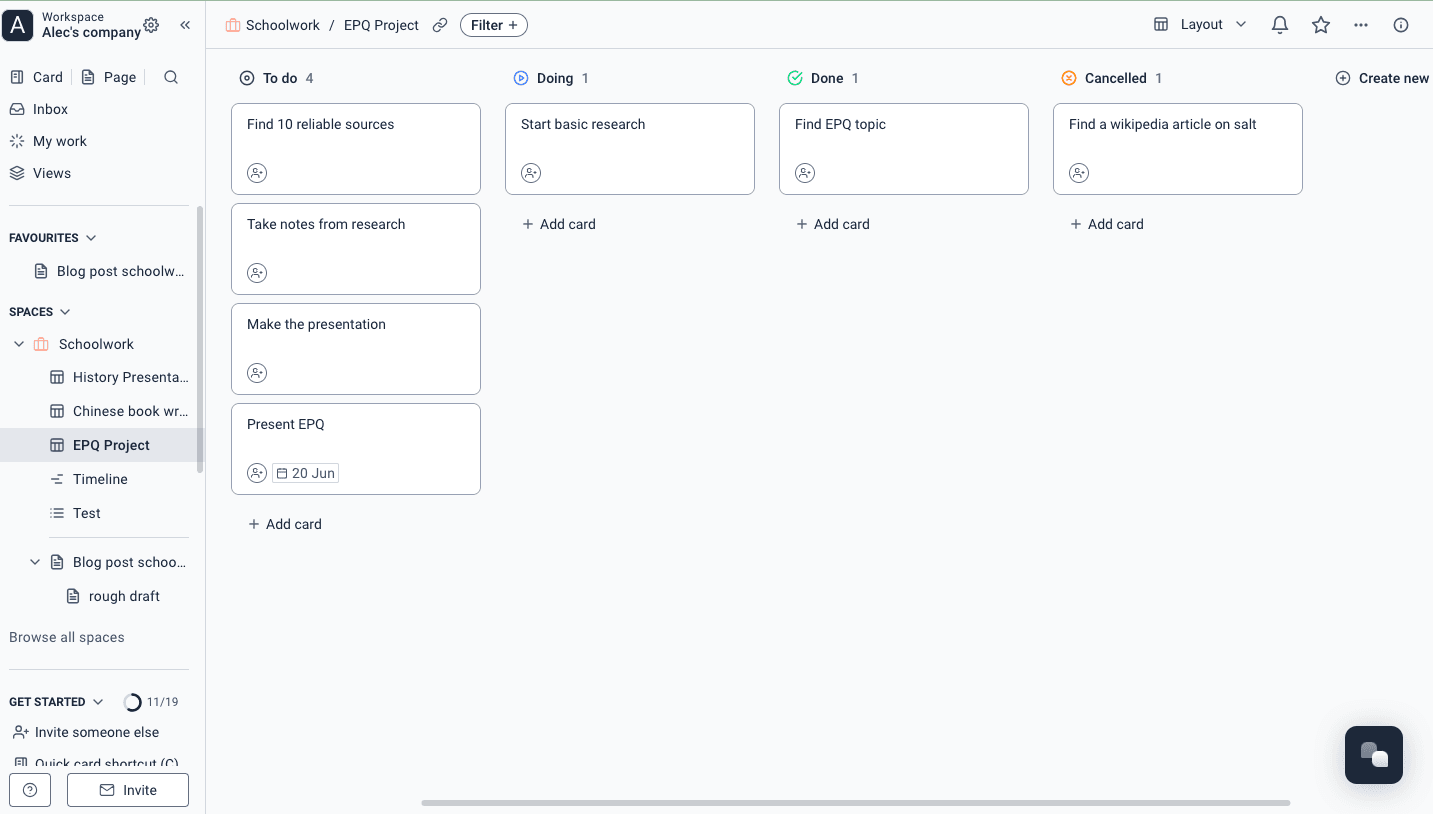Screen dimensions: 1433x814
Task: Assign member on Start basic research card
Action: pos(531,173)
